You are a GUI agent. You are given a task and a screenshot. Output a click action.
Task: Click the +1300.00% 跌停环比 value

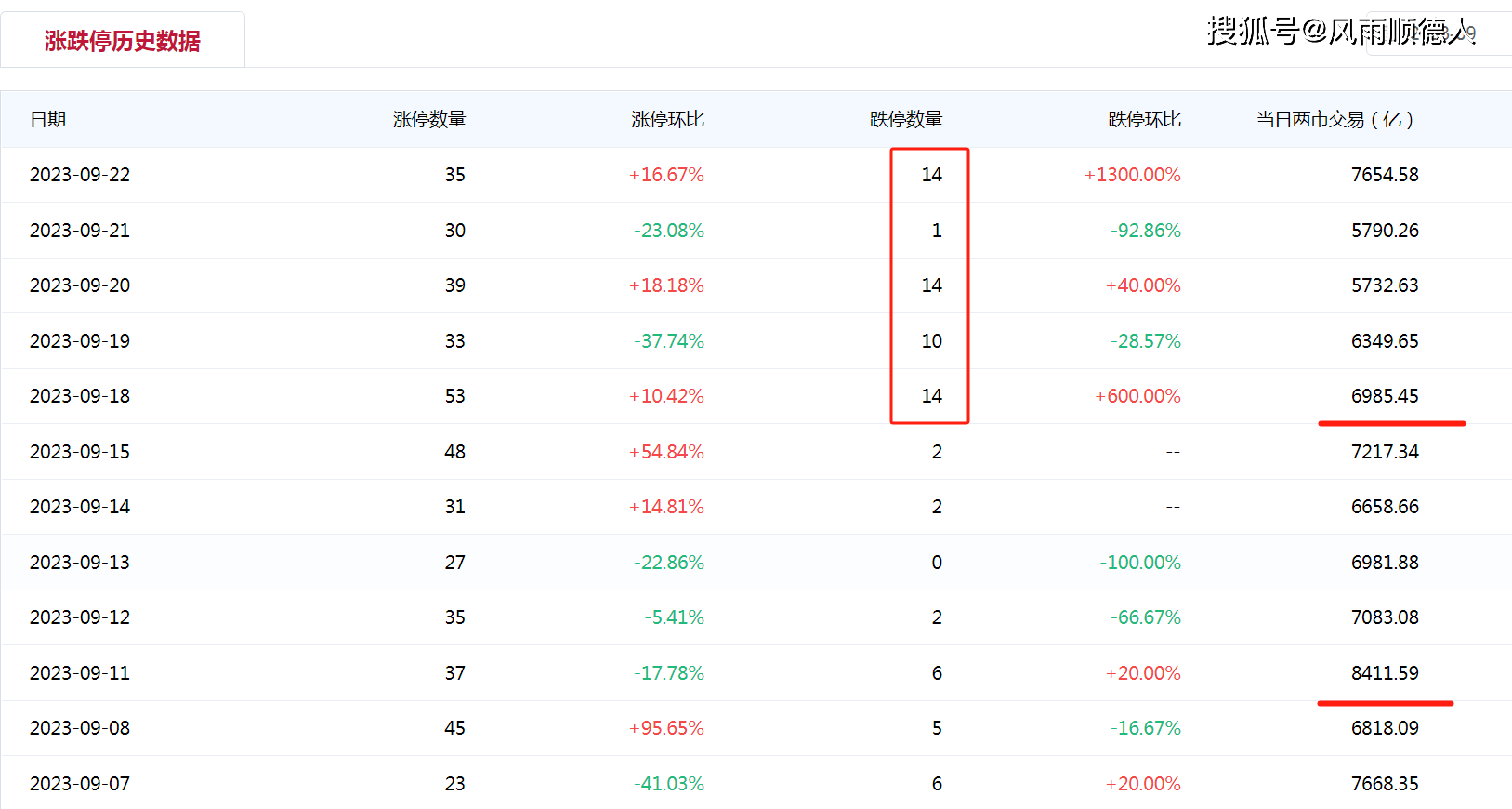point(1132,175)
